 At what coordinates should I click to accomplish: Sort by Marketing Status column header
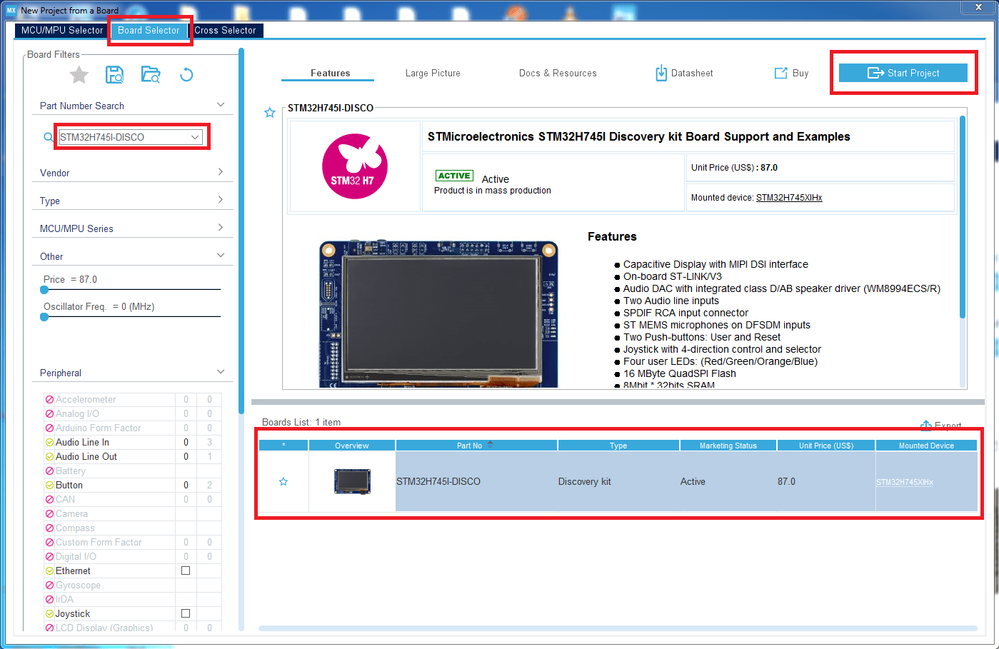728,445
